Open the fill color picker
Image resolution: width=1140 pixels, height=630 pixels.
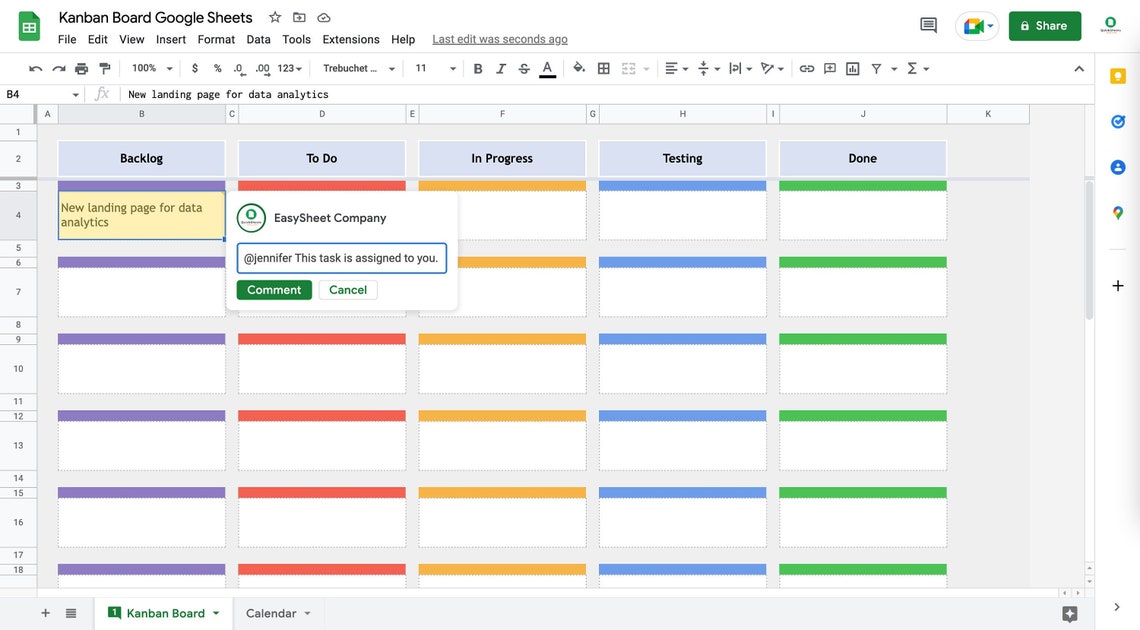(x=579, y=68)
